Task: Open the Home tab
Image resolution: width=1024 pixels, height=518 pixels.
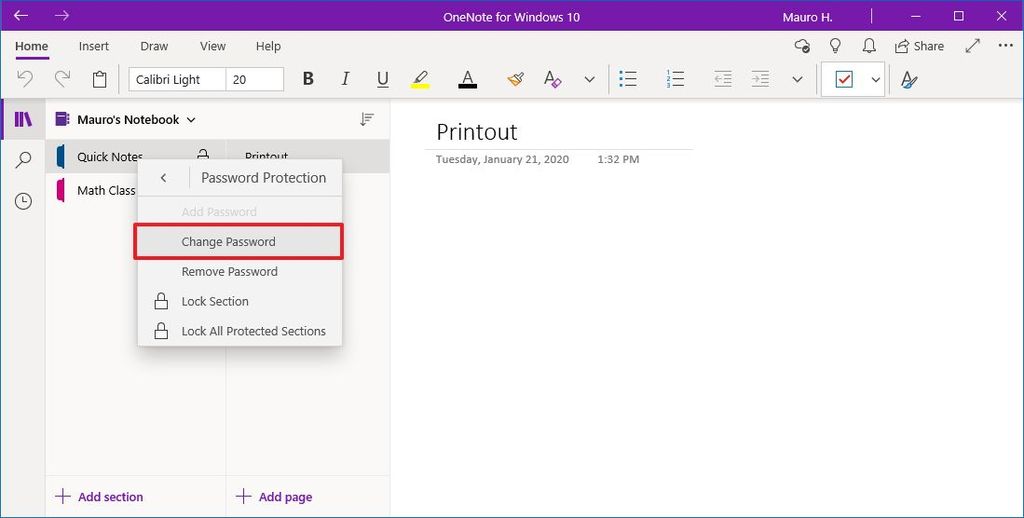Action: pyautogui.click(x=31, y=46)
